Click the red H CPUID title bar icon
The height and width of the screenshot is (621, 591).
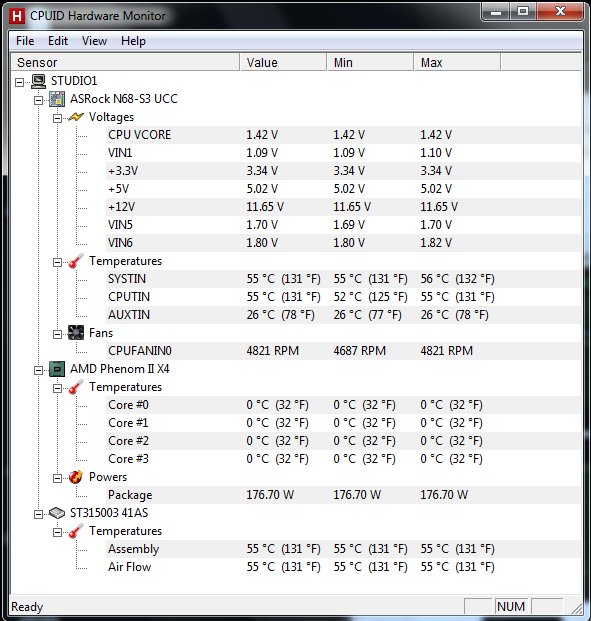click(x=17, y=16)
